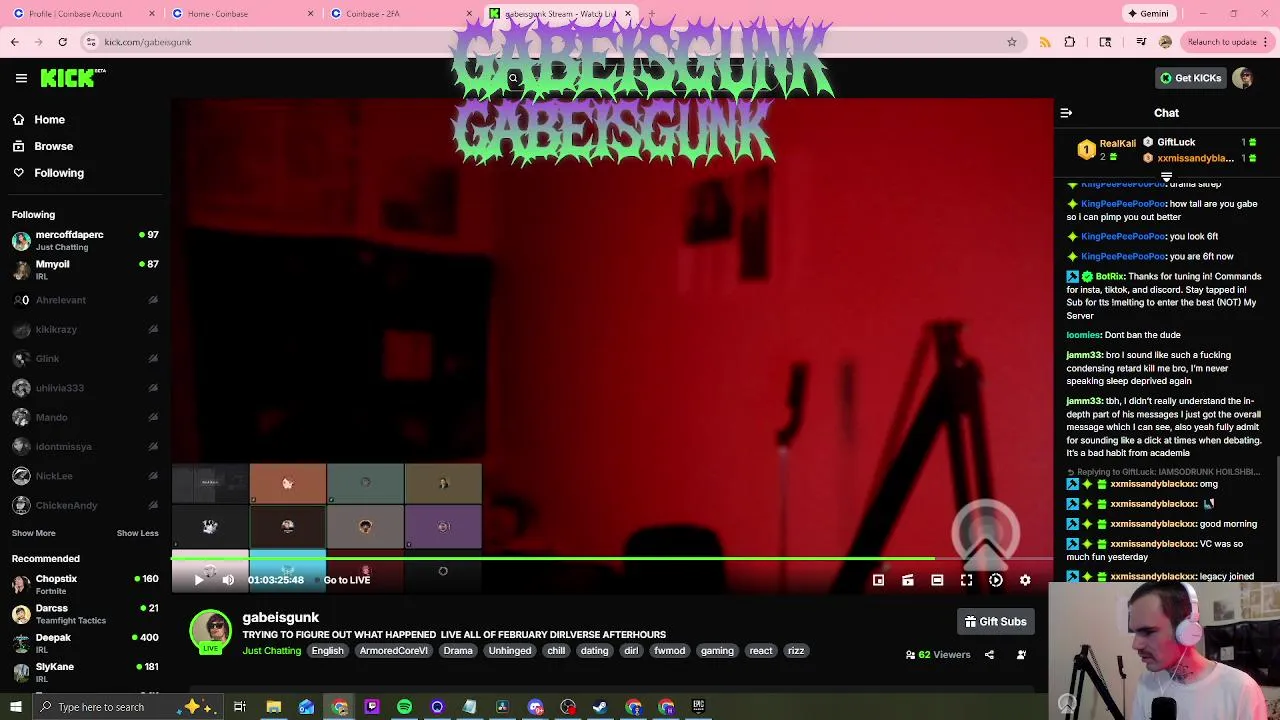
Task: Open the mini player icon in the player controls
Action: tap(878, 580)
